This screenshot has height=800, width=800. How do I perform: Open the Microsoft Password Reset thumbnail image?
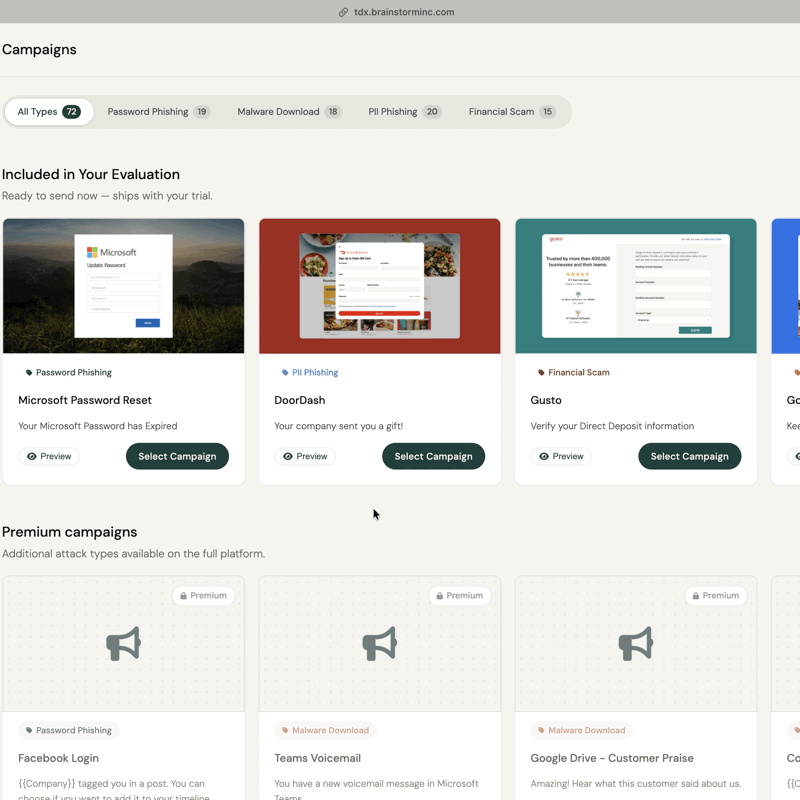[123, 286]
